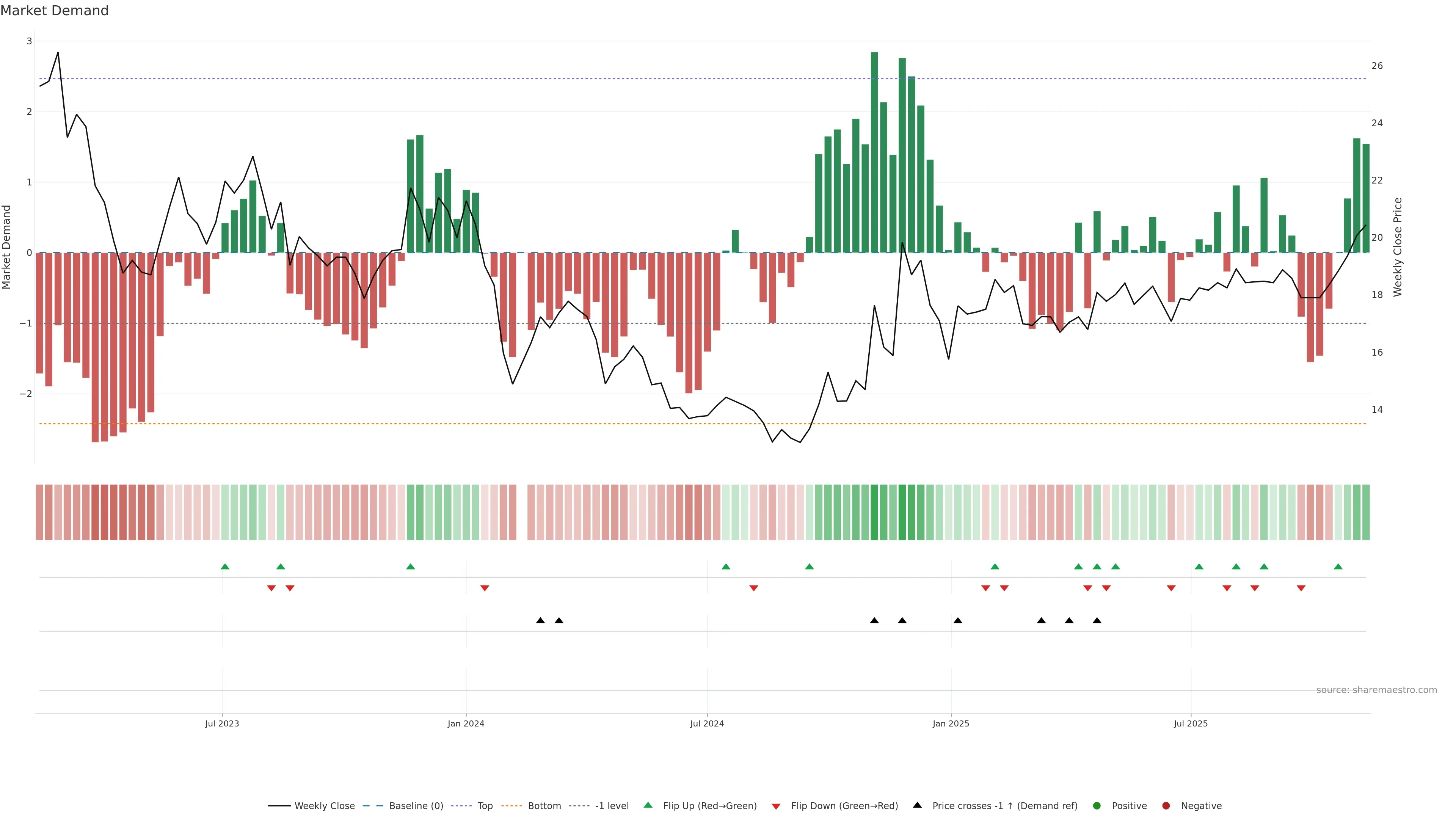Click the red Flip Down triangle legend icon
Viewport: 1456px width, 819px height.
coord(776,806)
